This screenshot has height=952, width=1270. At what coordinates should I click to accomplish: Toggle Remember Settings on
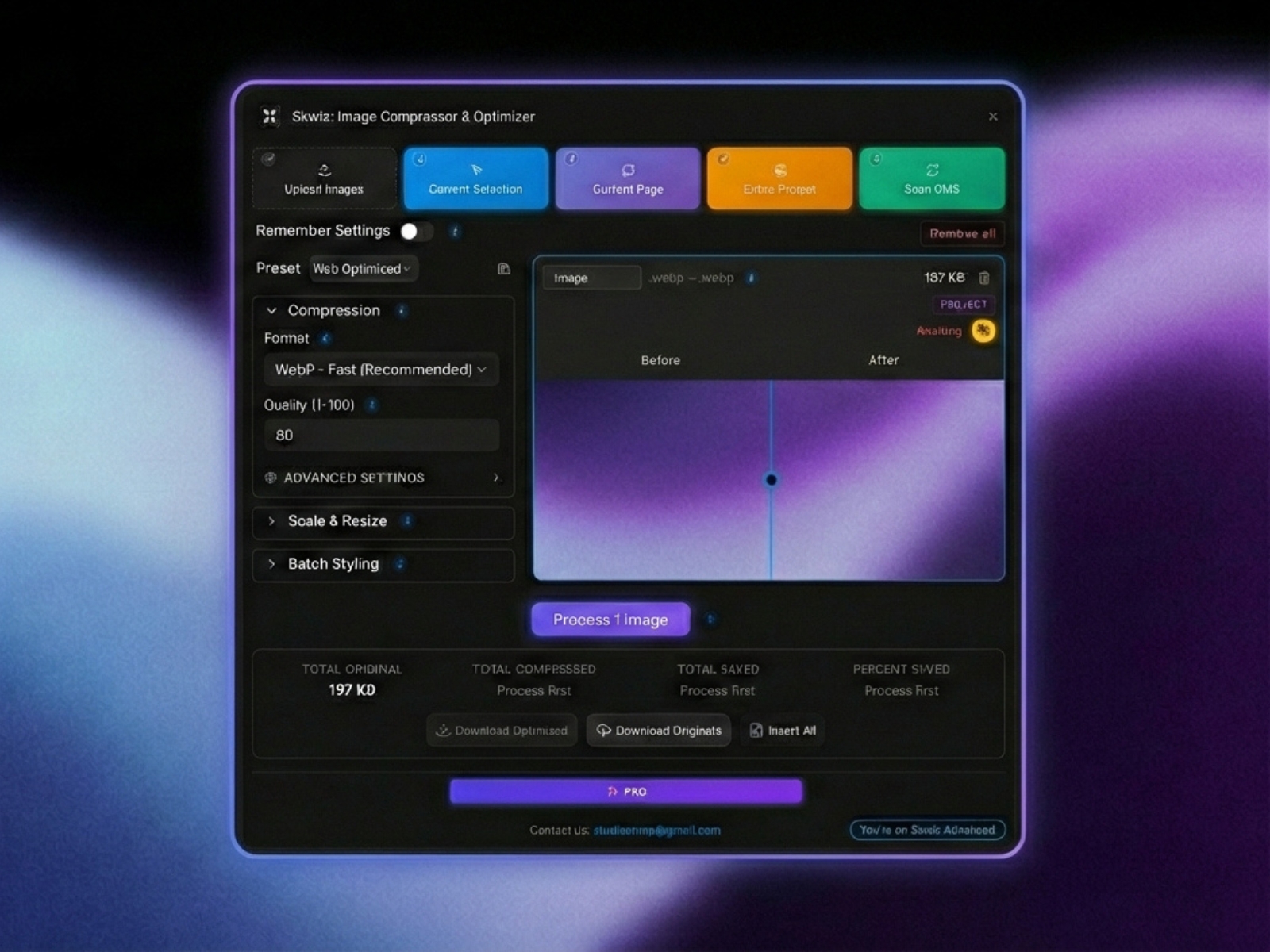(x=416, y=231)
